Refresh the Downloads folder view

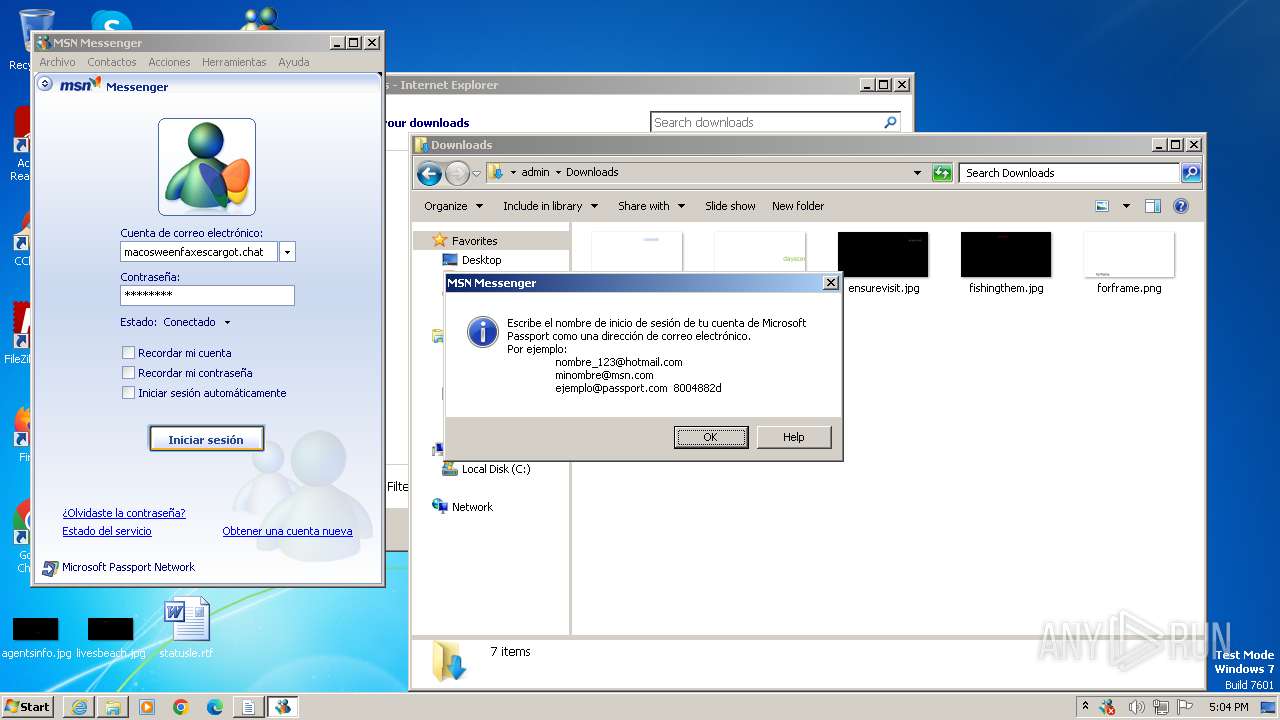(942, 173)
